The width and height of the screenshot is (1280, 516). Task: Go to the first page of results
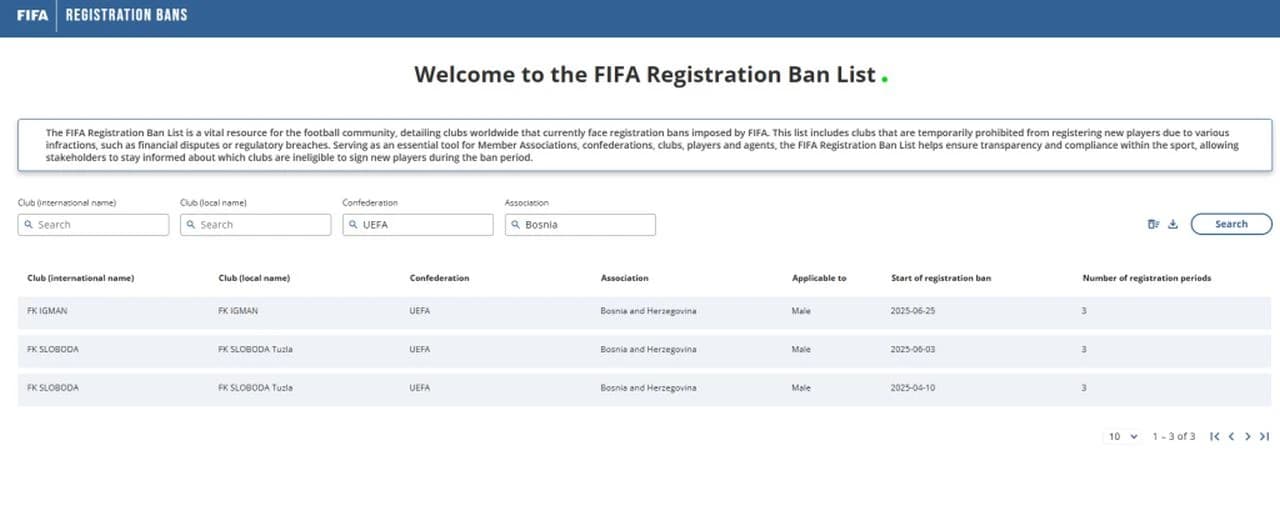coord(1215,436)
